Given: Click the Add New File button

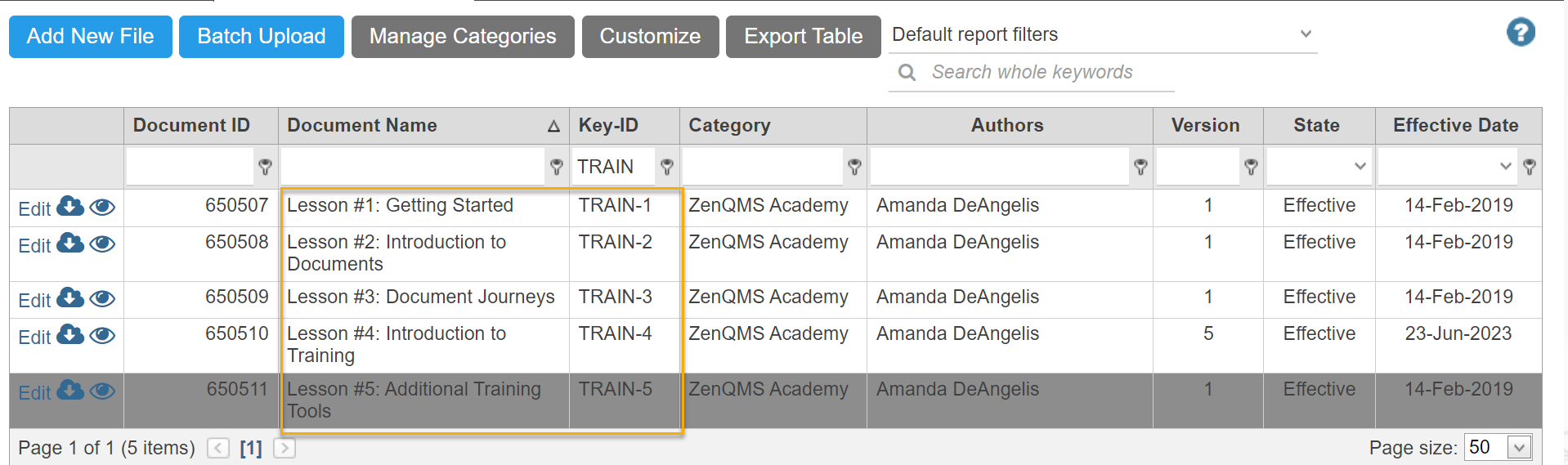Looking at the screenshot, I should (x=90, y=36).
